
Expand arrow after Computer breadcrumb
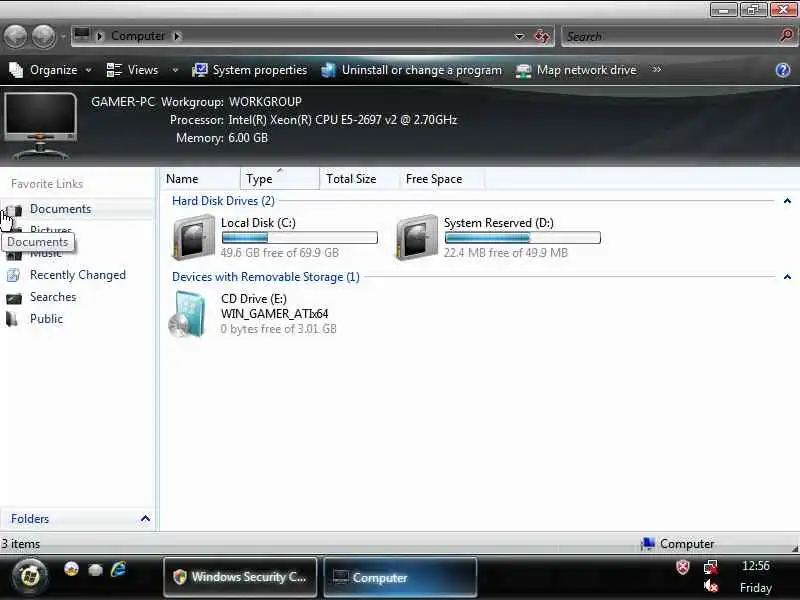(177, 36)
